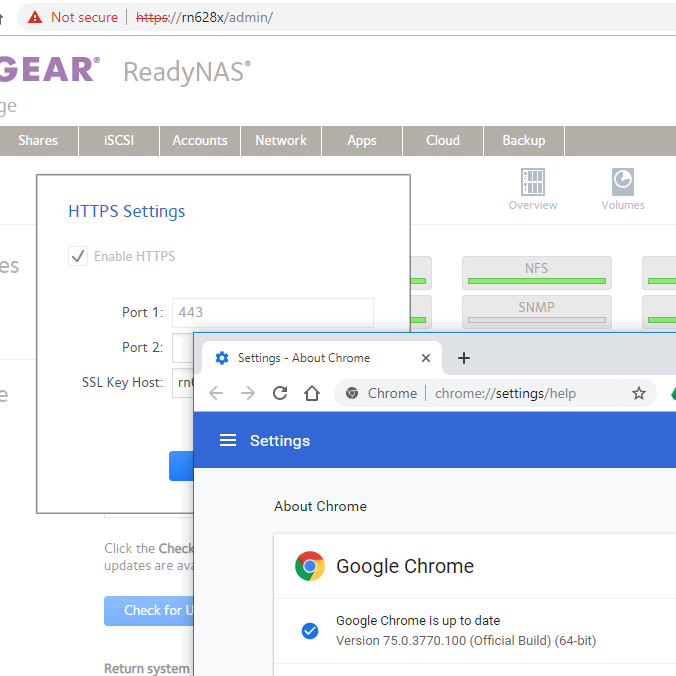The width and height of the screenshot is (676, 676).
Task: Click the ReadyNAS logo text
Action: 187,72
